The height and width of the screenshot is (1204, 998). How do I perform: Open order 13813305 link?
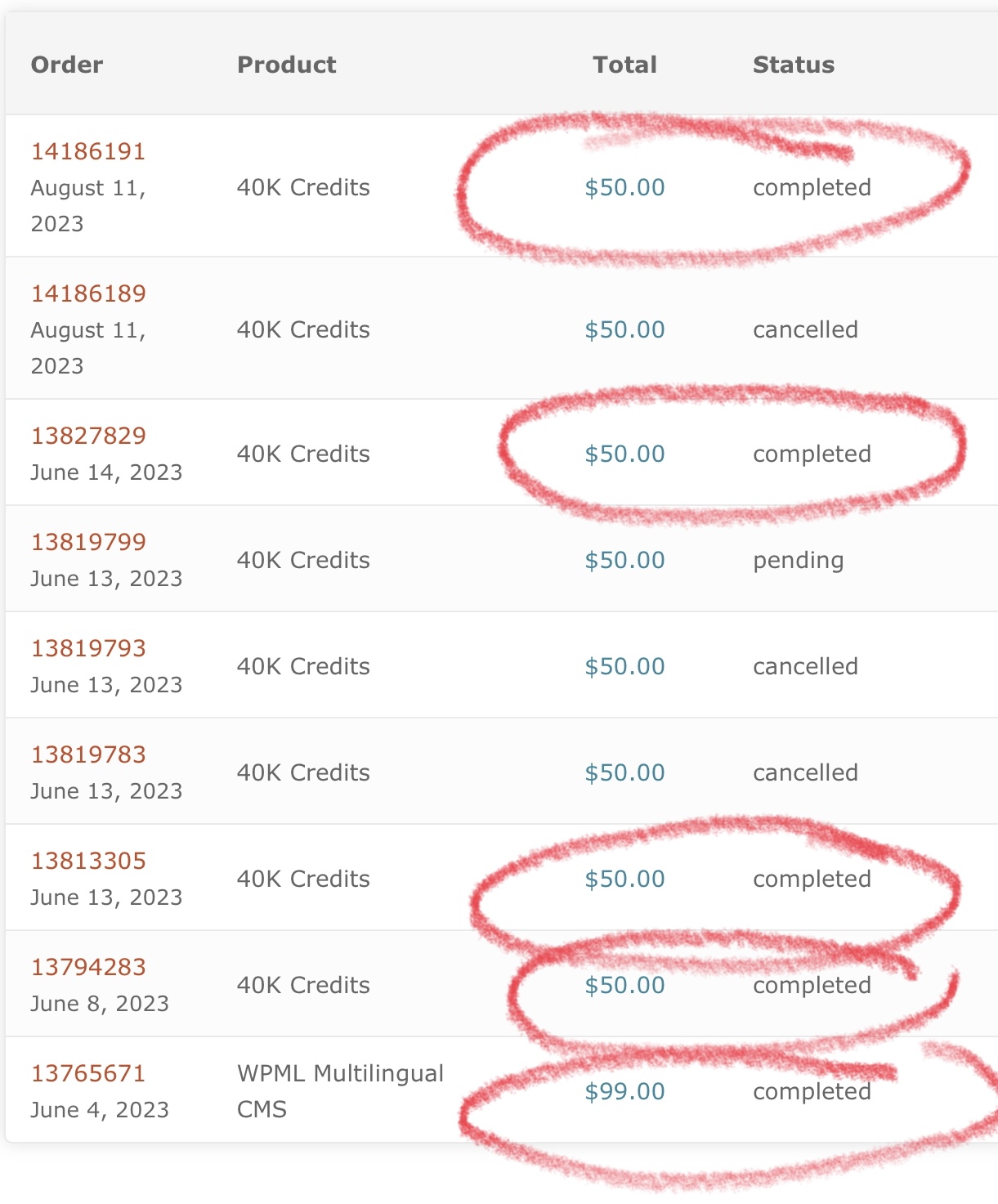coord(88,861)
